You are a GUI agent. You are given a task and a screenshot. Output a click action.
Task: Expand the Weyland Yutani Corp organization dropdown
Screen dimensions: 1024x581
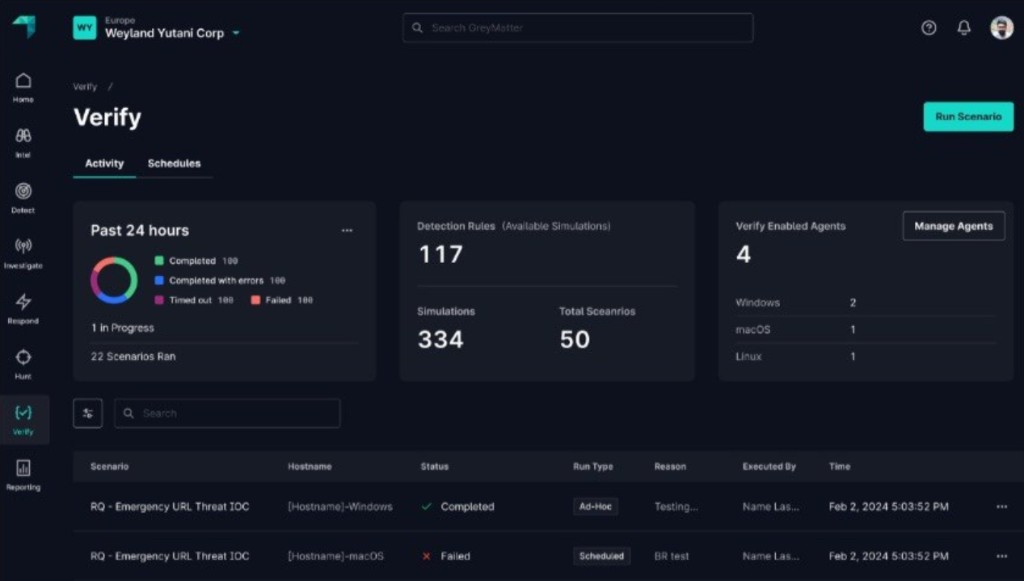(236, 33)
